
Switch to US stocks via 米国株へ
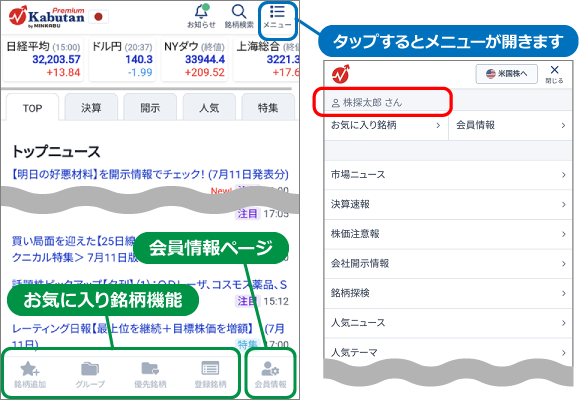506,74
